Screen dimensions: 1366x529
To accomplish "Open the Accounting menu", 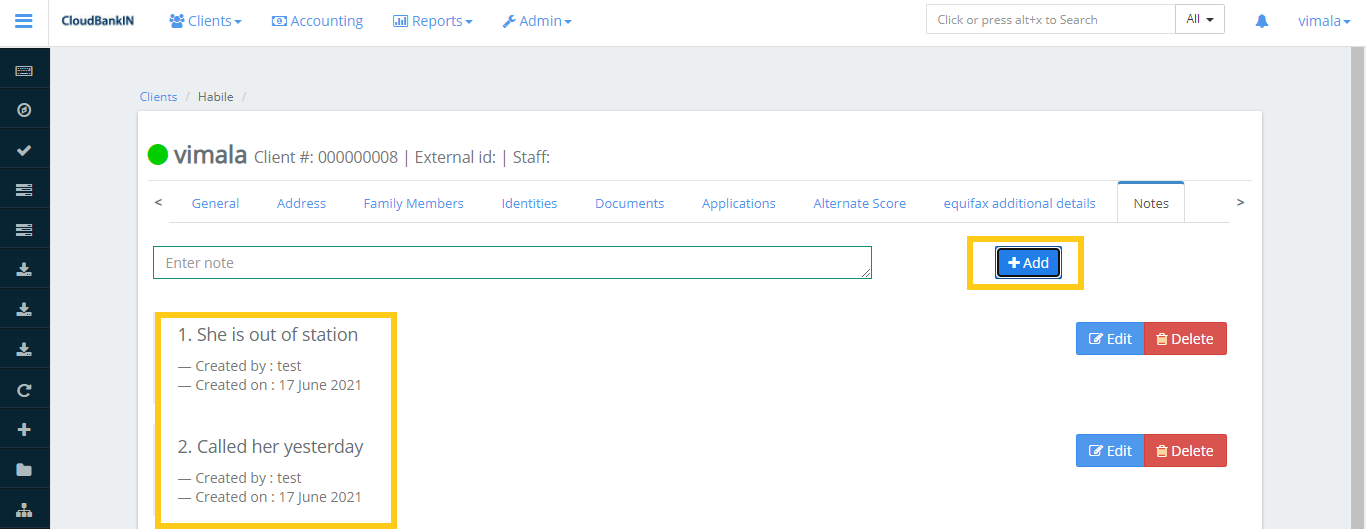I will click(x=317, y=21).
